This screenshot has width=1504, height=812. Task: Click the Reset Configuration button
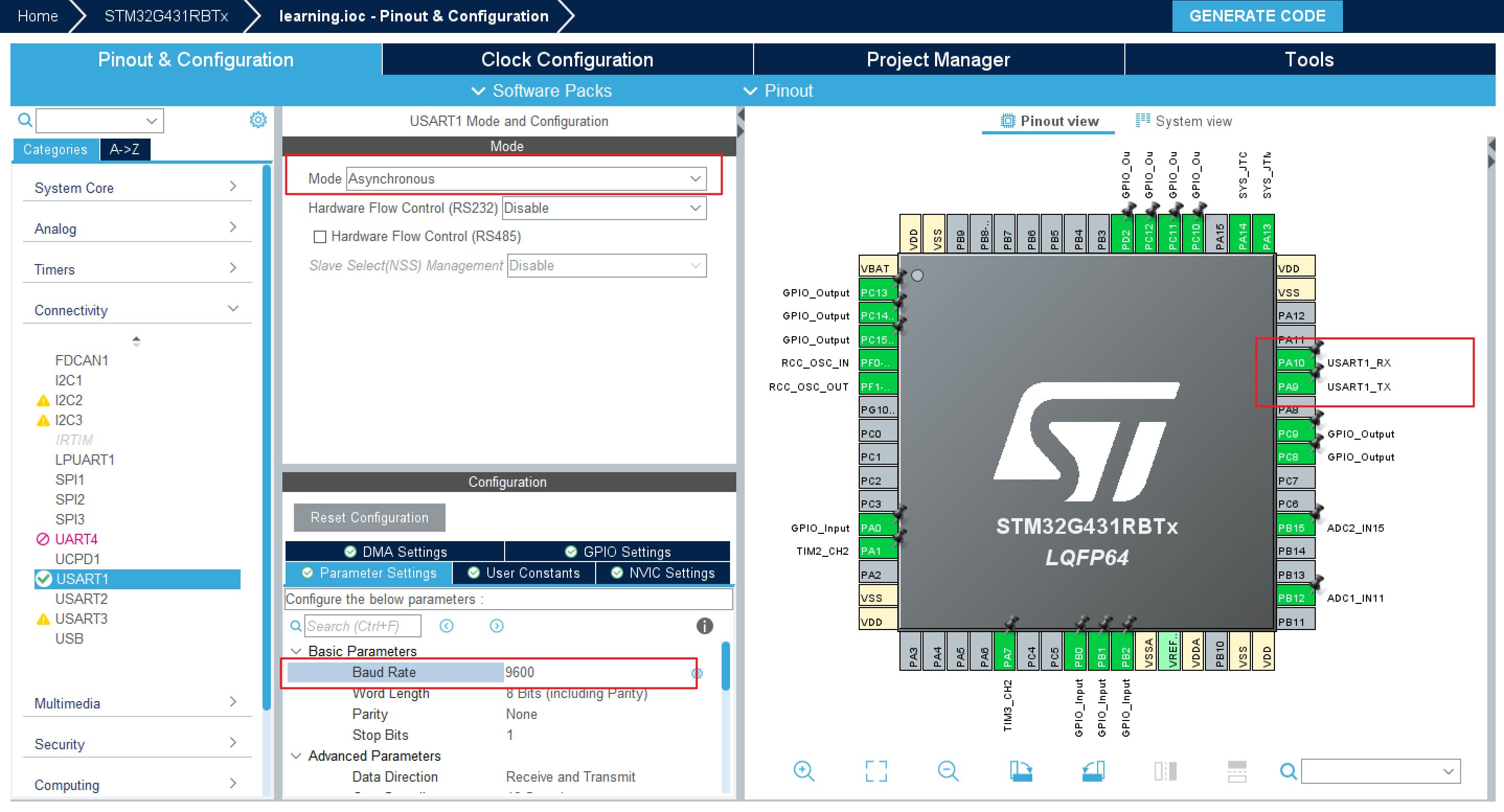point(369,517)
